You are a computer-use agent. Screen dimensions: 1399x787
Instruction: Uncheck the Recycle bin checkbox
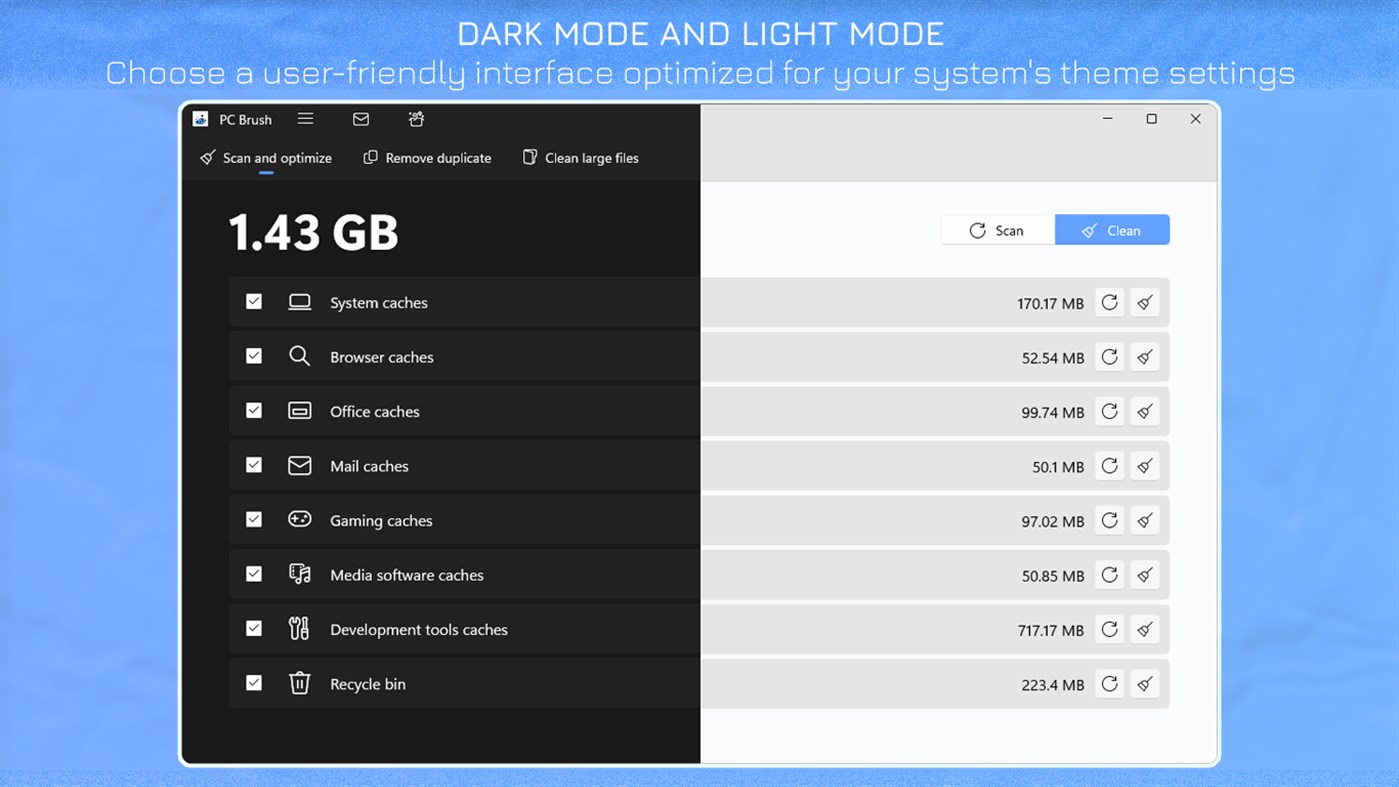click(254, 682)
